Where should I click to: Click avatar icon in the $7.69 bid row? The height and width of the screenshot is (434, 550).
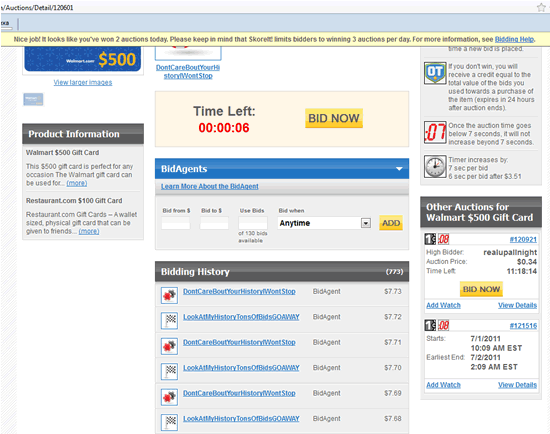tap(169, 397)
